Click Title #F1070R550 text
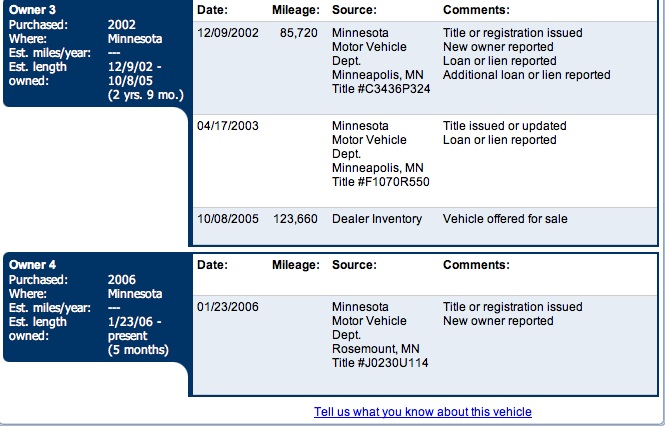Screen dimensions: 665x426 click(380, 182)
